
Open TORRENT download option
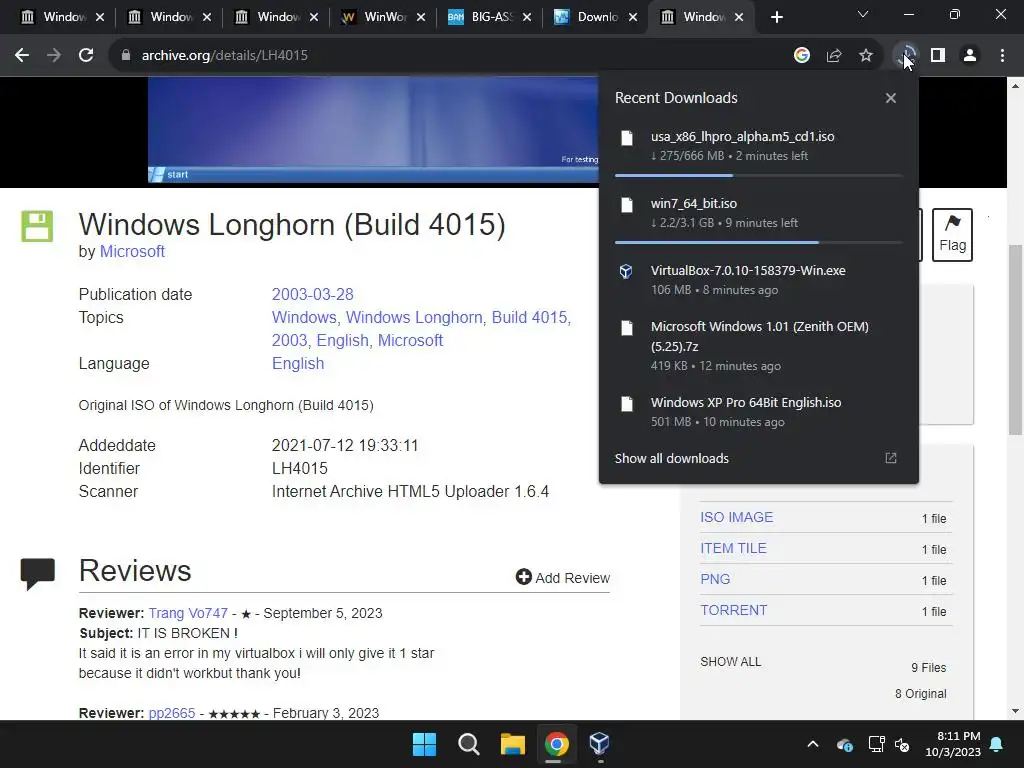[733, 610]
